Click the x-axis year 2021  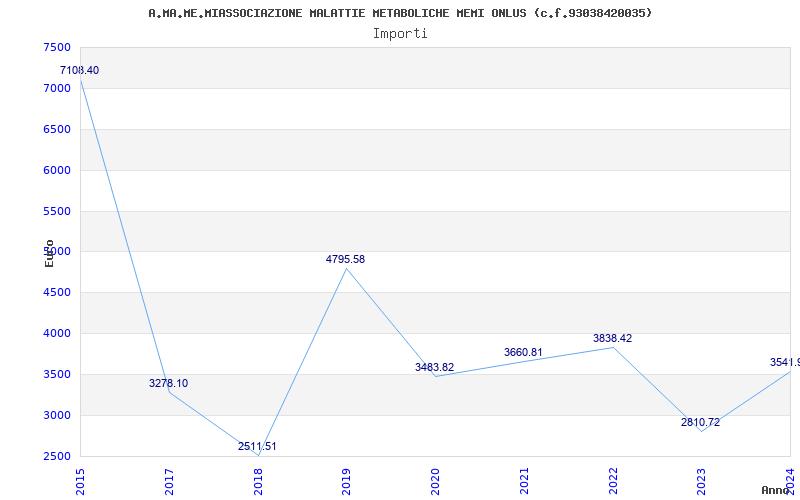click(x=524, y=481)
